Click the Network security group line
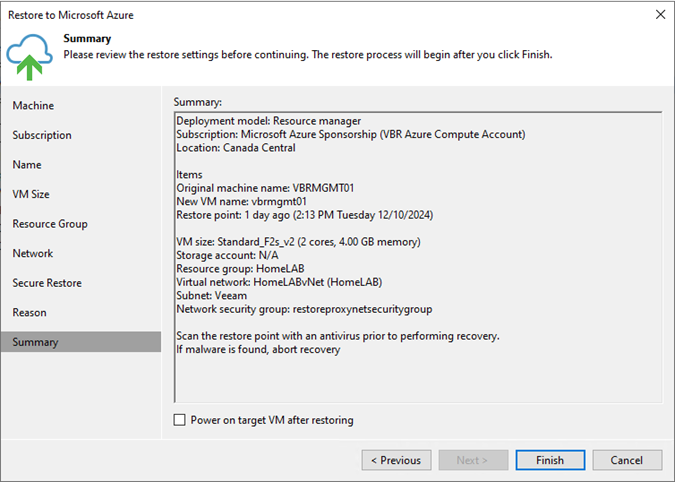Viewport: 675px width, 482px height. coord(304,309)
